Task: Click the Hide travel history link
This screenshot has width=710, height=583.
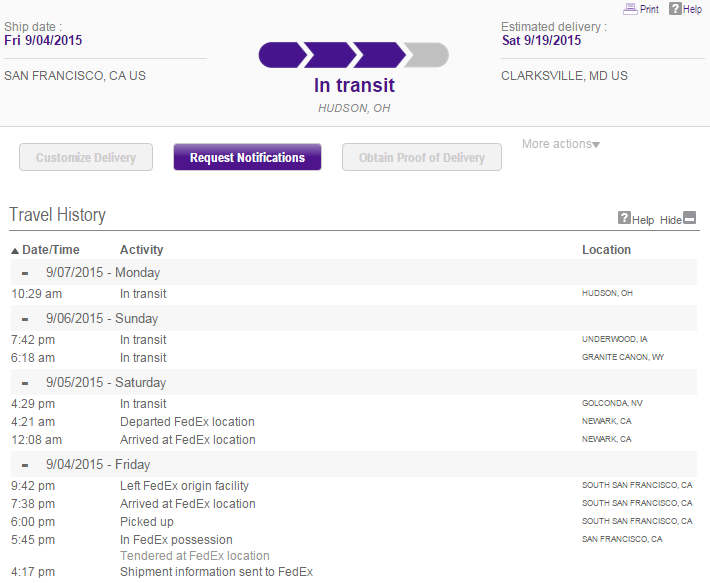Action: [671, 220]
